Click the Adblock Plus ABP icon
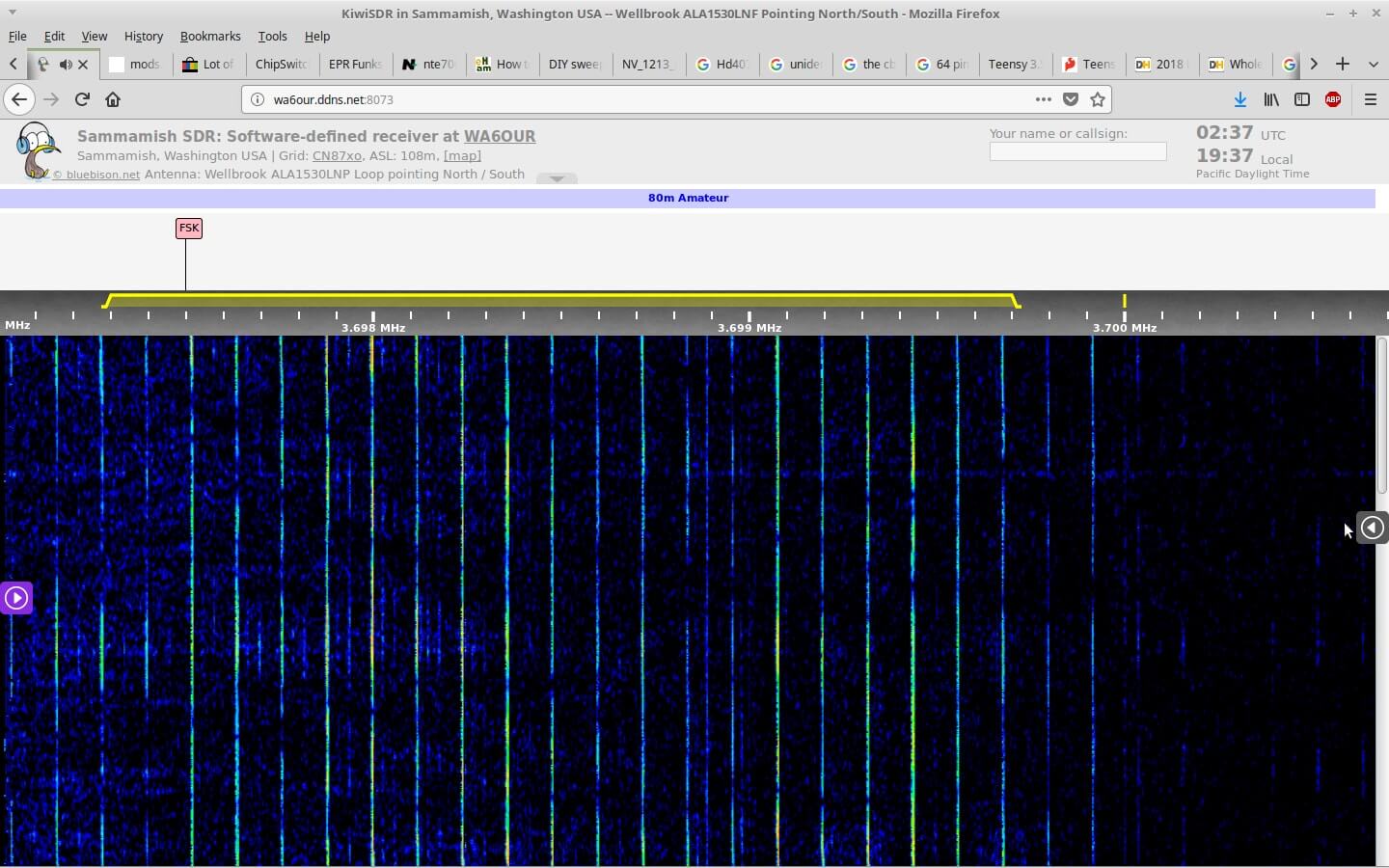This screenshot has height=868, width=1389. 1334,99
